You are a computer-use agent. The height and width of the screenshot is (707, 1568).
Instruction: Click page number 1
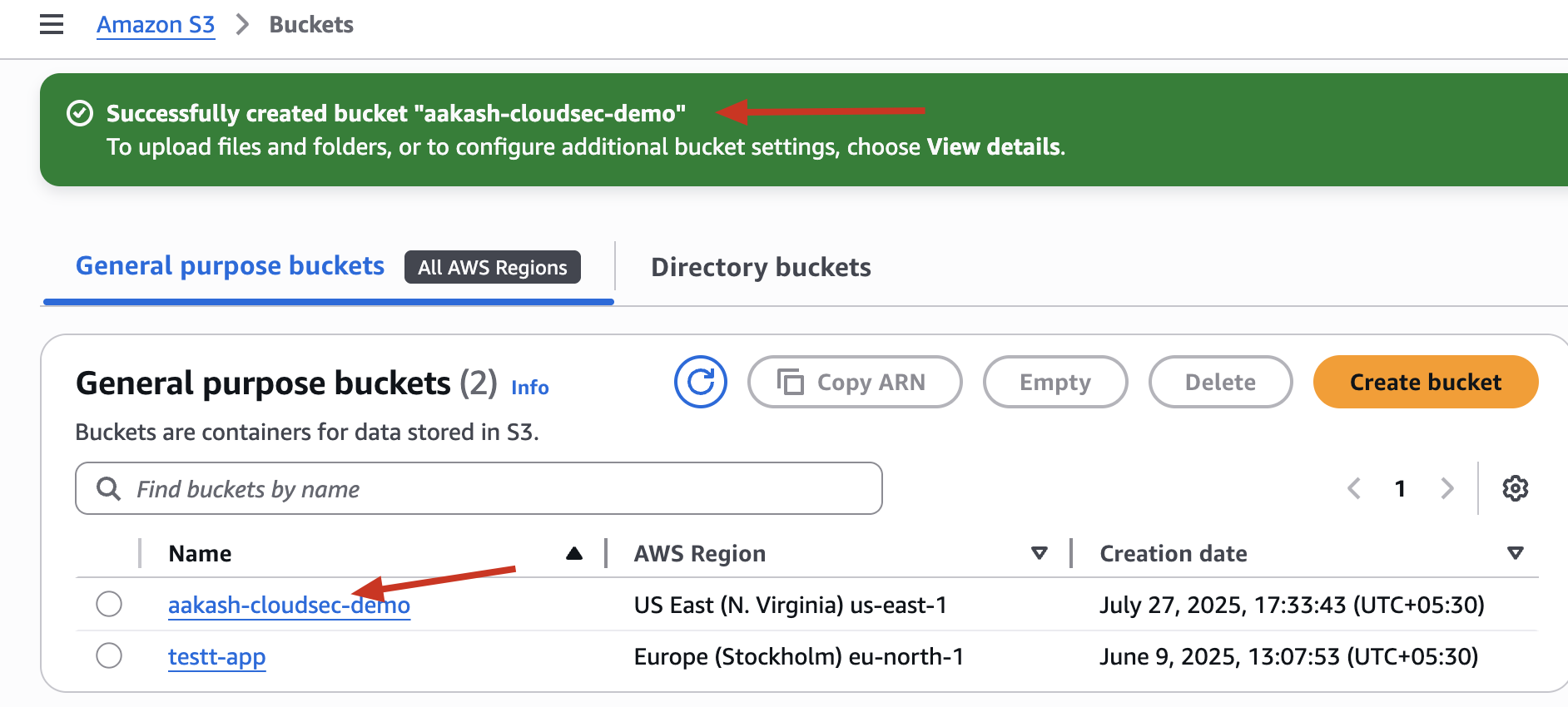(1400, 488)
